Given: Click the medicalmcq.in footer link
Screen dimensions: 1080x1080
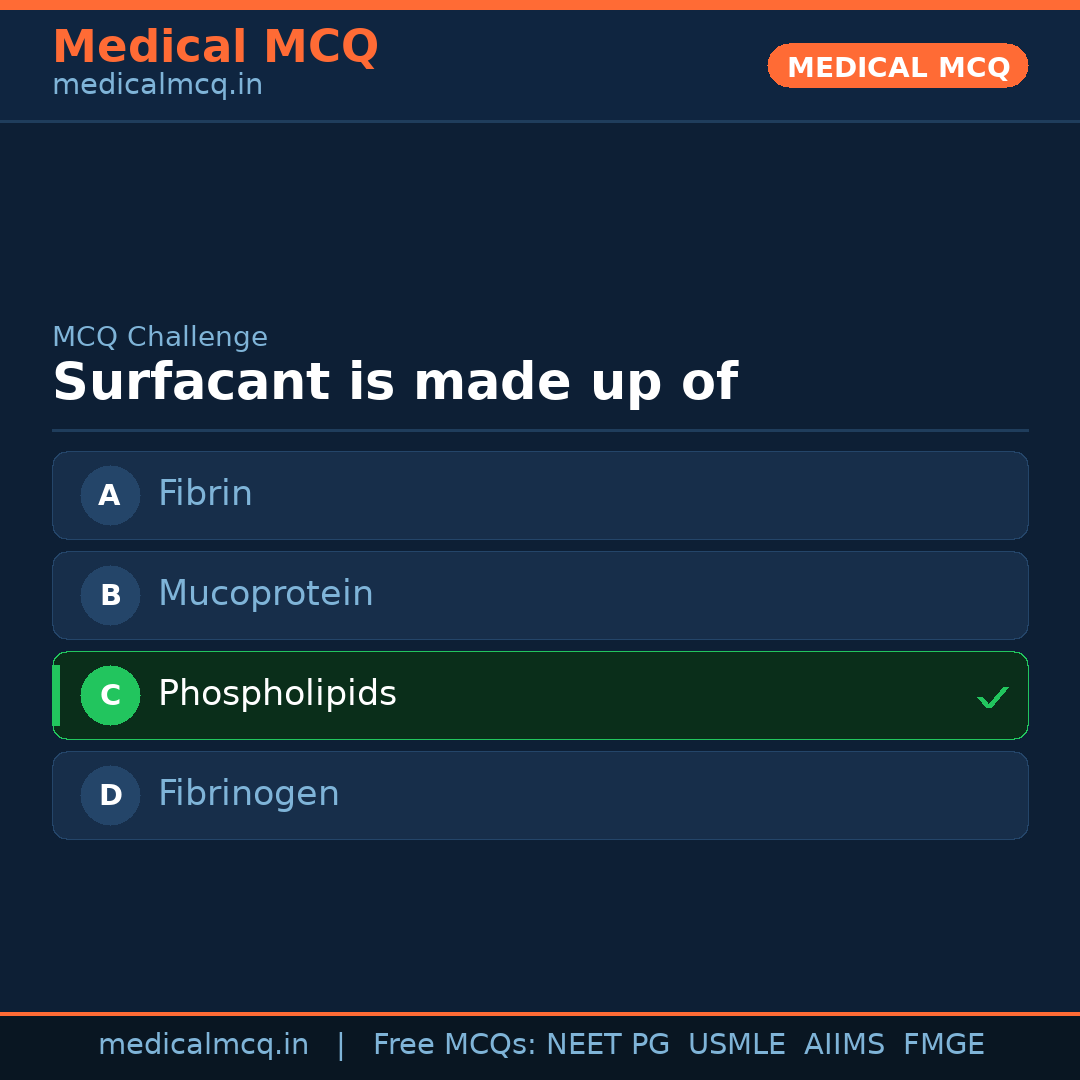Looking at the screenshot, I should pyautogui.click(x=203, y=1044).
